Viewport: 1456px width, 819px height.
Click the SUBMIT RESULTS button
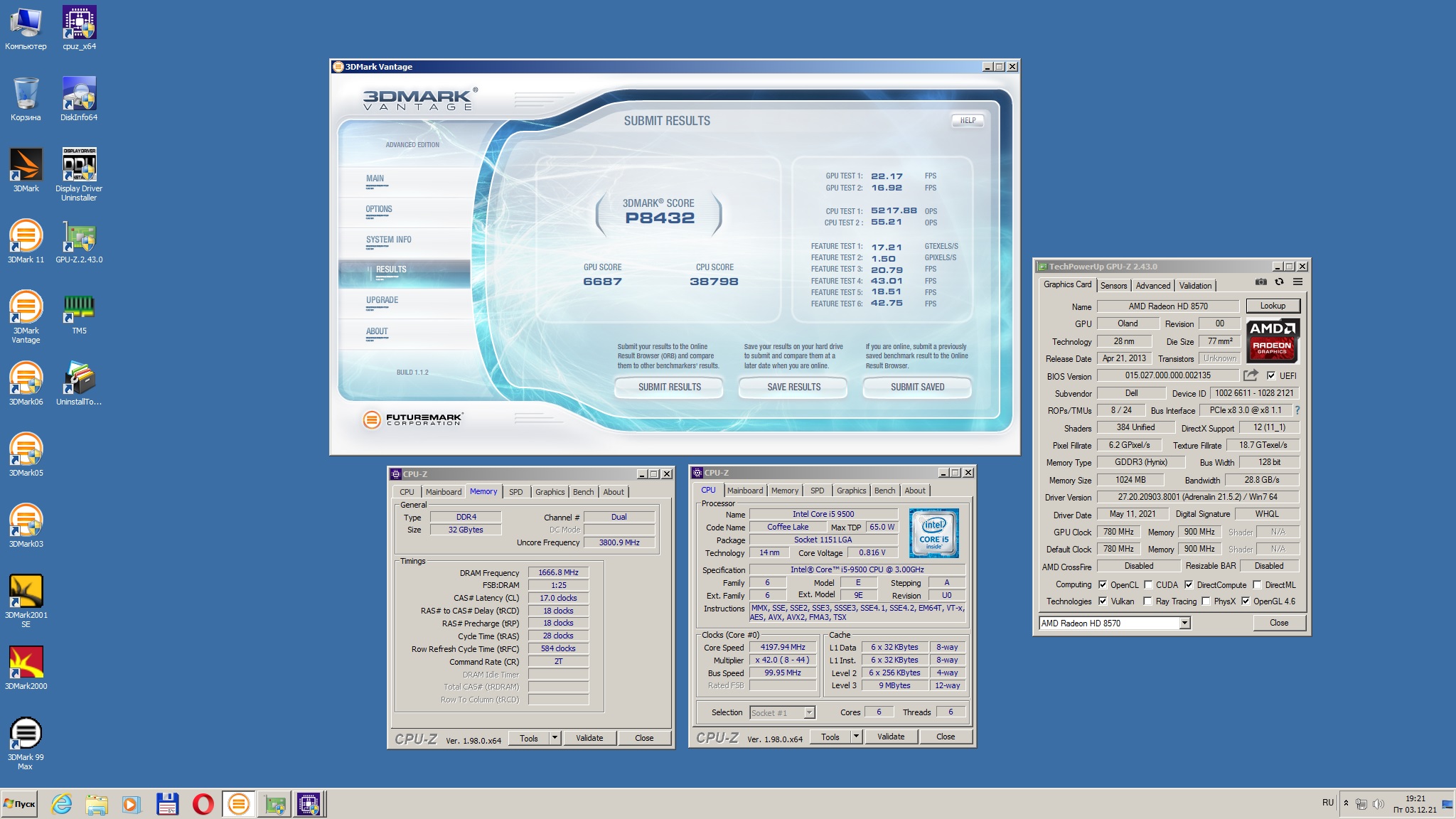(x=669, y=387)
